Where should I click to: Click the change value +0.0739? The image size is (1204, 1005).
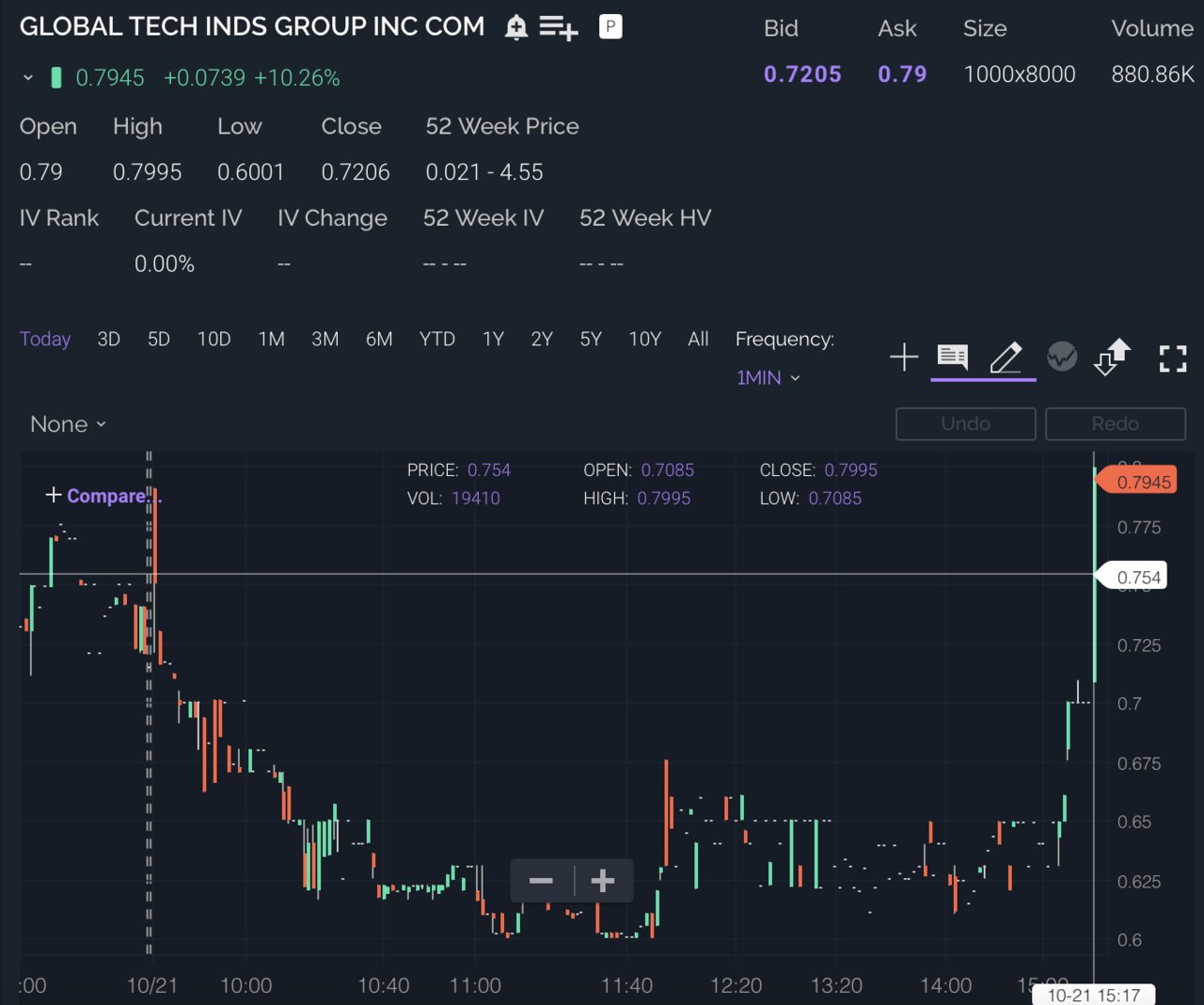point(204,78)
